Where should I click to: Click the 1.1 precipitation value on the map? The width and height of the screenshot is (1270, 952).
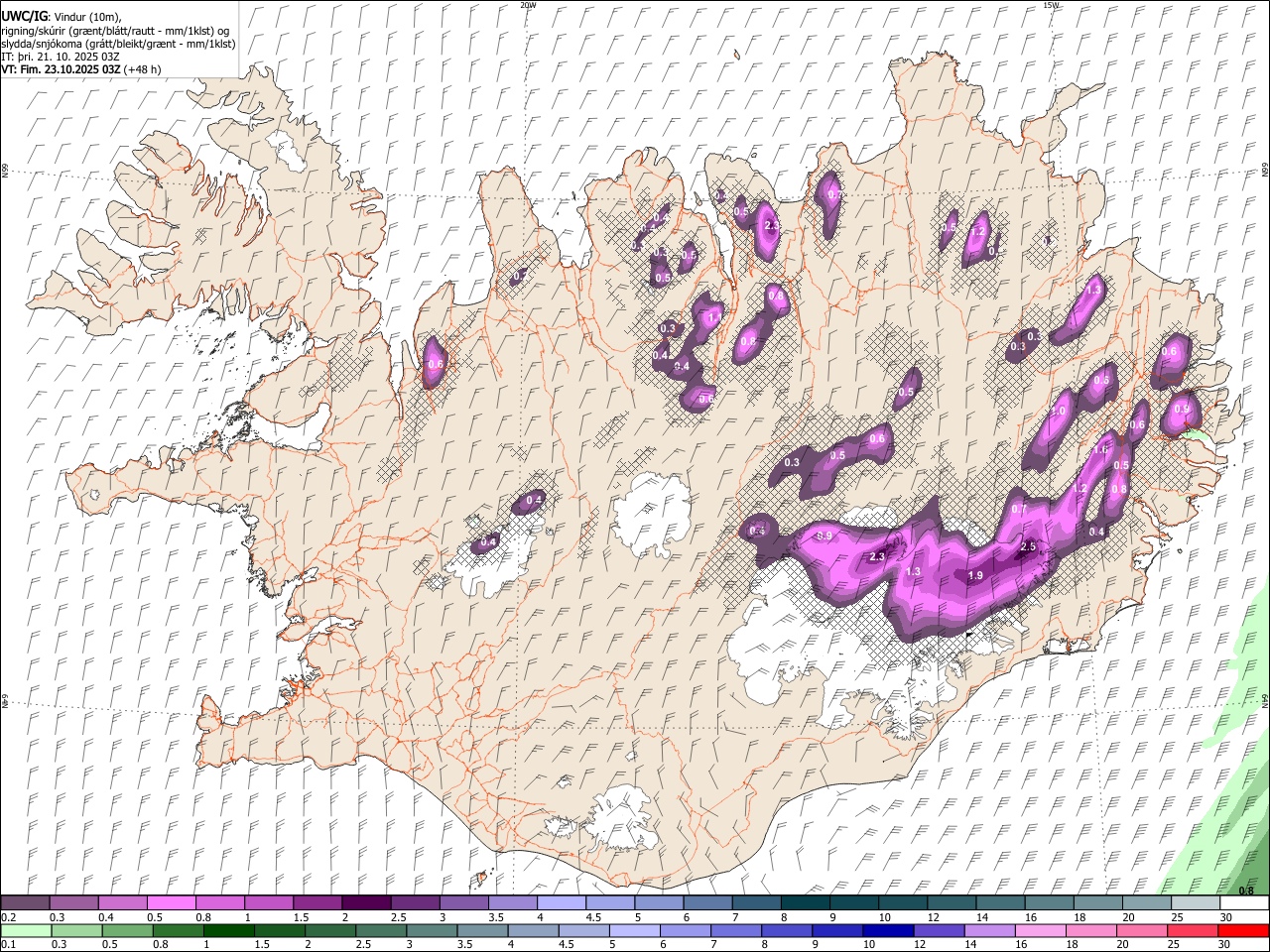[715, 317]
